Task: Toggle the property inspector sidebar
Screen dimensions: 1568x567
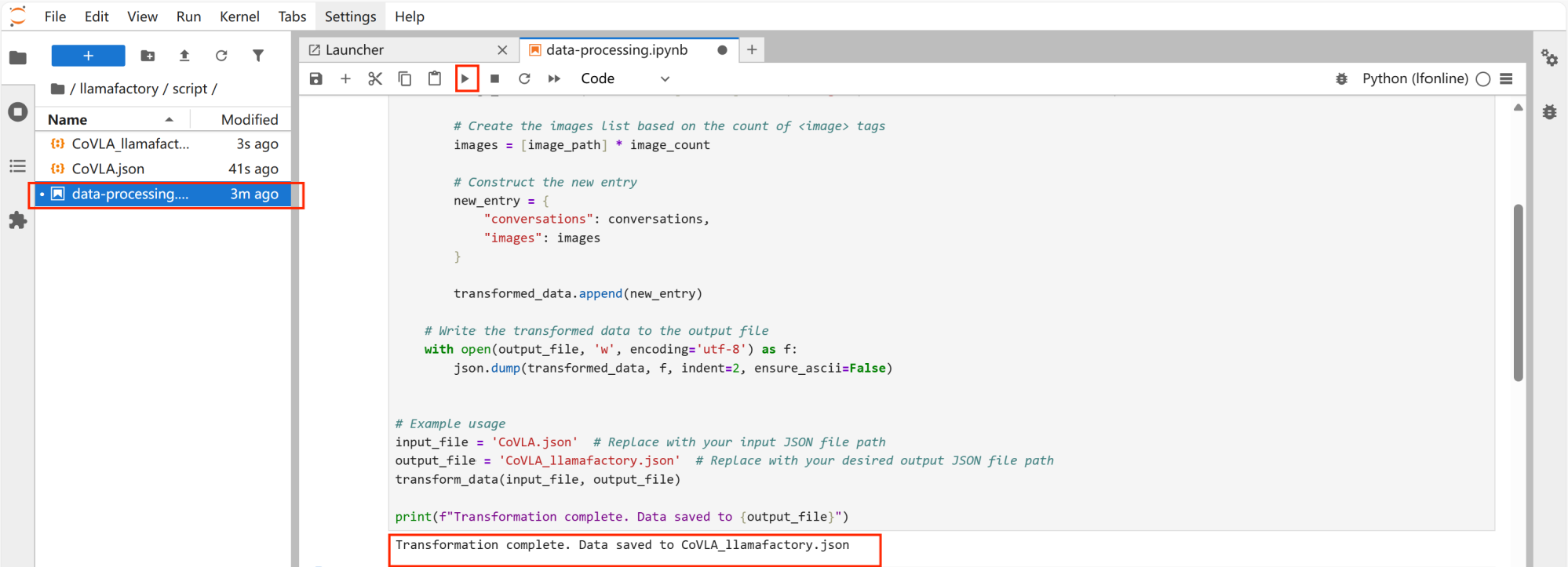Action: pyautogui.click(x=1549, y=58)
